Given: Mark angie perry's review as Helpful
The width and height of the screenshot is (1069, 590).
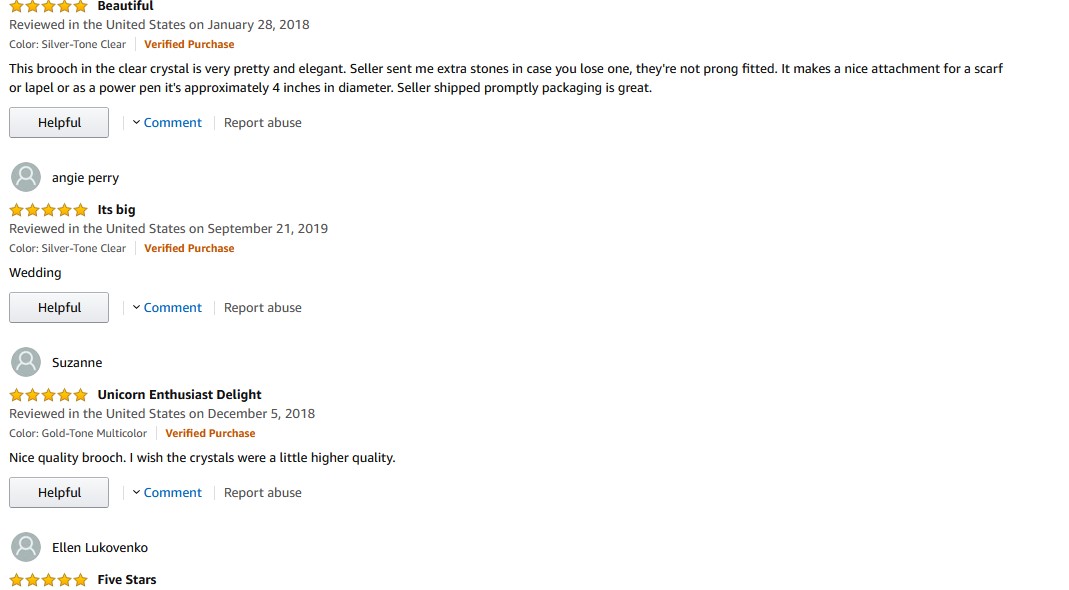Looking at the screenshot, I should (x=59, y=308).
